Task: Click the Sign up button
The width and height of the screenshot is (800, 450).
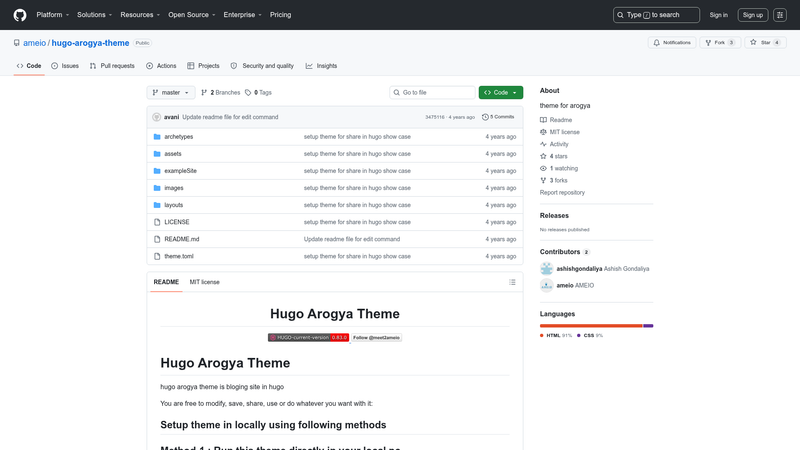Action: tap(753, 15)
